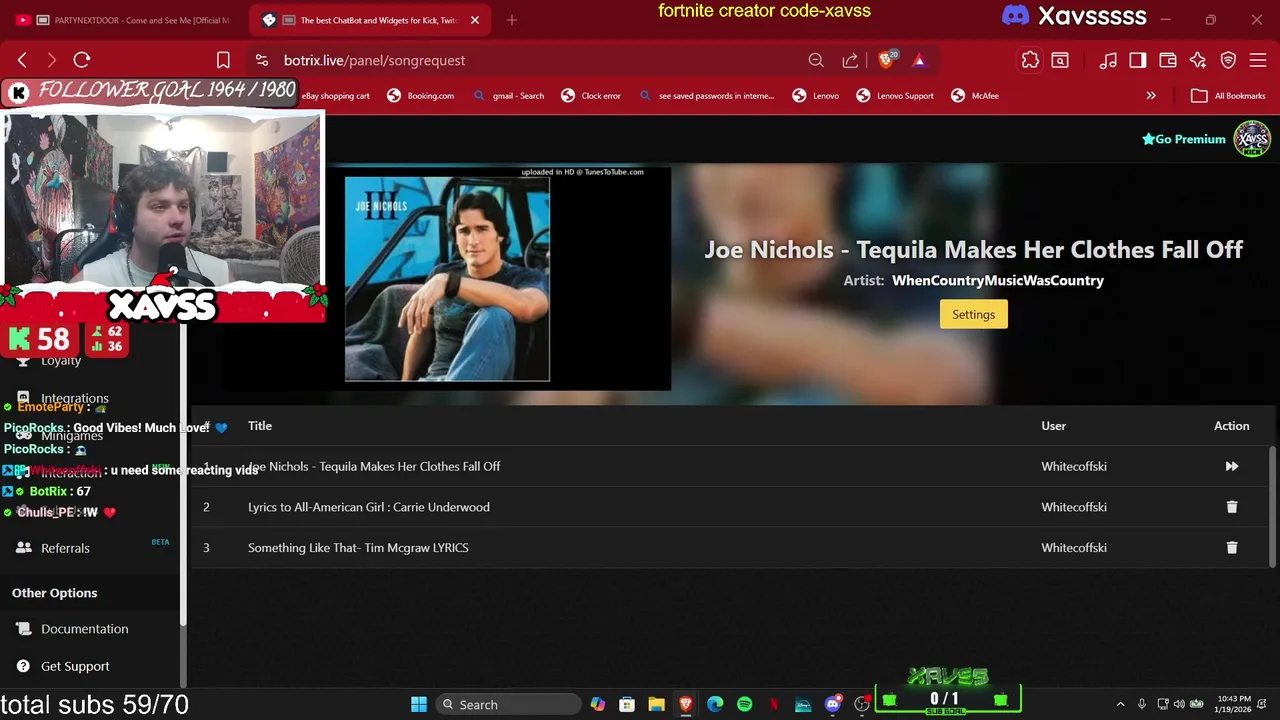The width and height of the screenshot is (1280, 720).
Task: Open All Bookmarks folder
Action: click(1229, 96)
